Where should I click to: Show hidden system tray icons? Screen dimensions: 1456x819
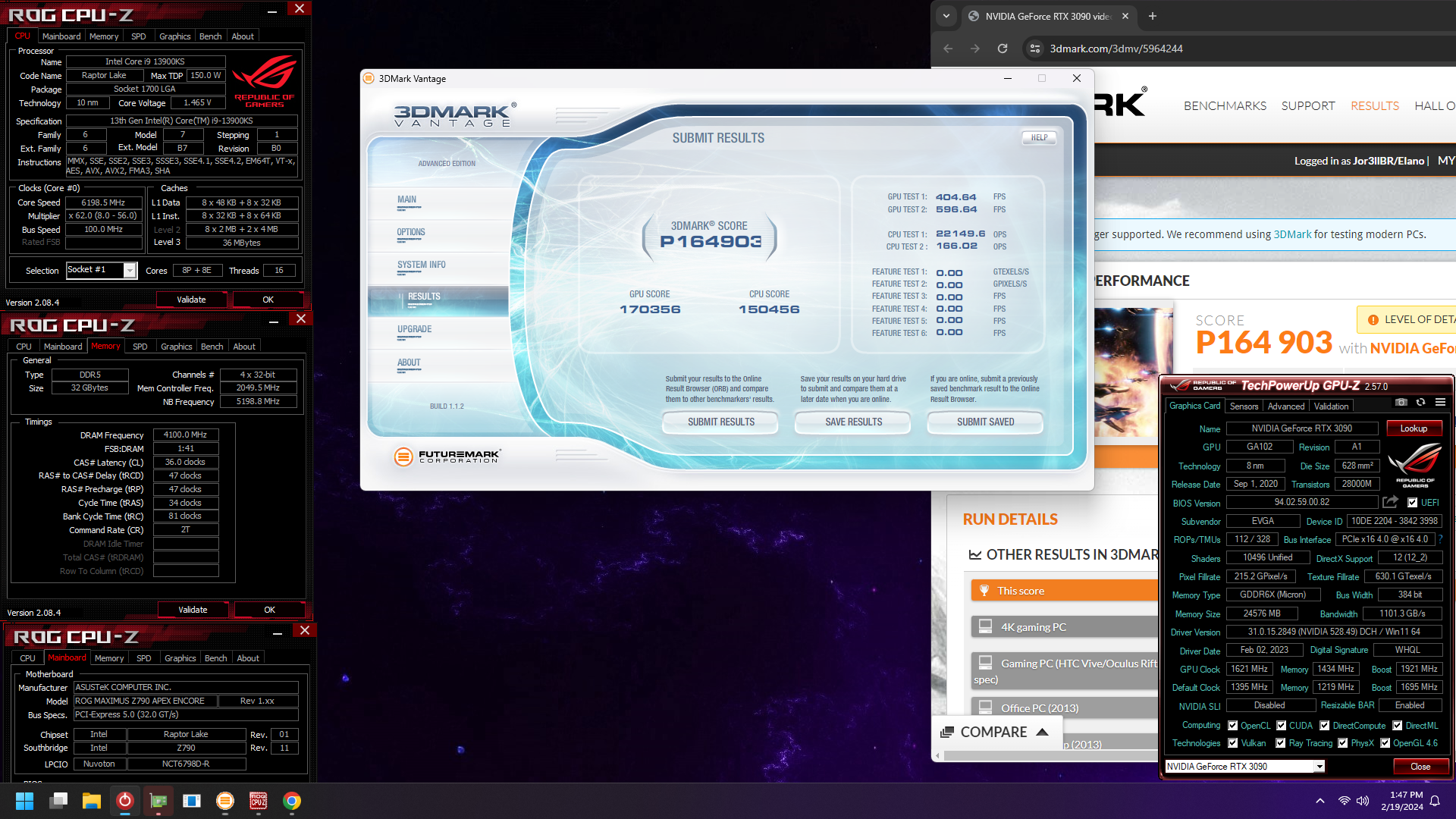[1320, 801]
